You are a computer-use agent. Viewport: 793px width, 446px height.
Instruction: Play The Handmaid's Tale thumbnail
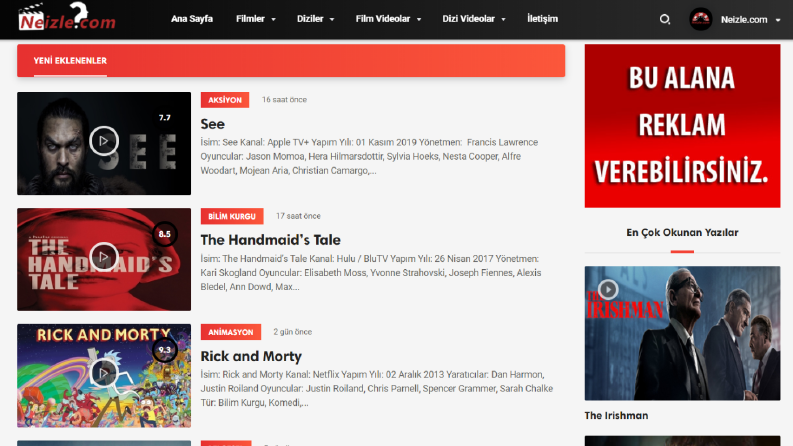[x=104, y=257]
